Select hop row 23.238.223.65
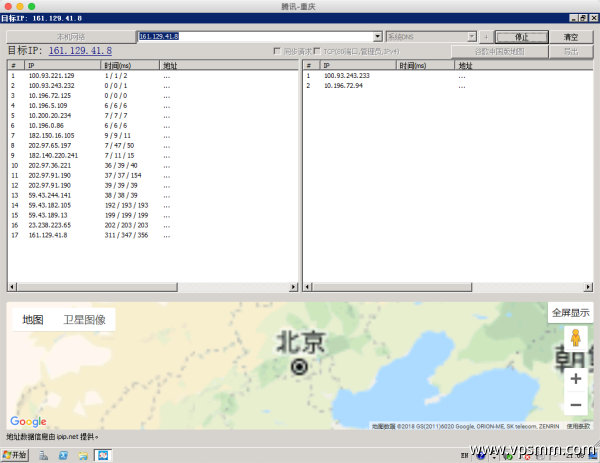Image resolution: width=600 pixels, height=463 pixels. coord(152,225)
